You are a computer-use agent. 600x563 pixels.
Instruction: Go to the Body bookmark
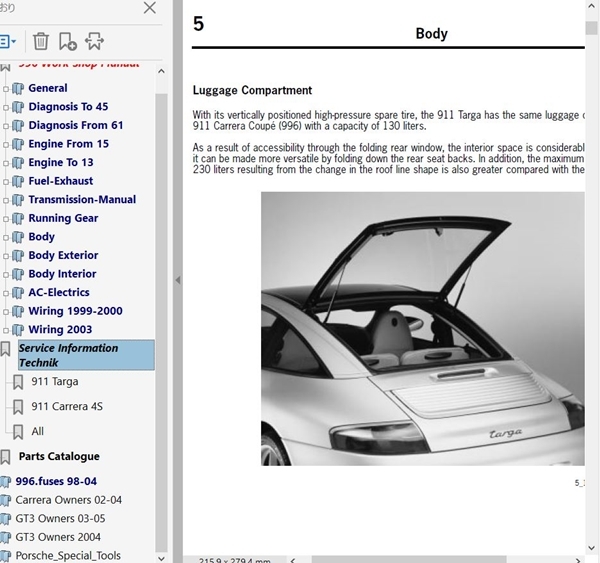tap(41, 237)
